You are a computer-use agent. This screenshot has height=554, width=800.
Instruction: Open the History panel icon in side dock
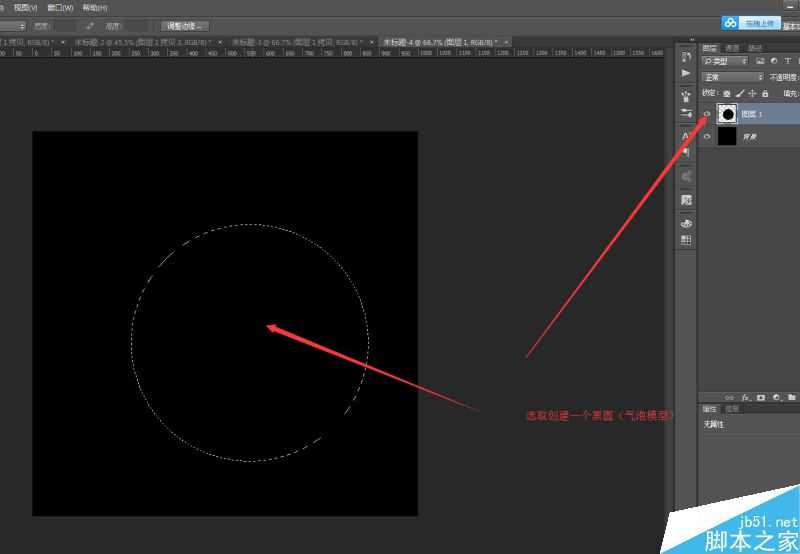(x=686, y=56)
